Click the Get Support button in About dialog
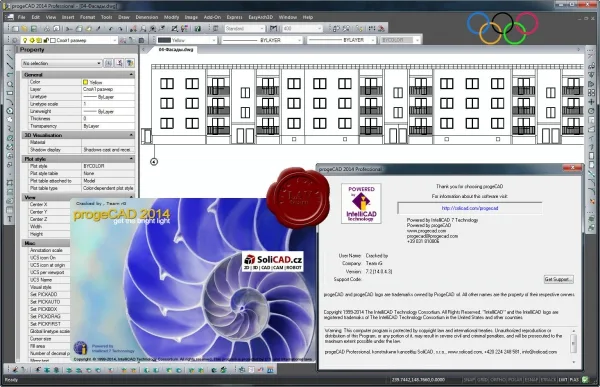This screenshot has width=600, height=387. pyautogui.click(x=558, y=279)
